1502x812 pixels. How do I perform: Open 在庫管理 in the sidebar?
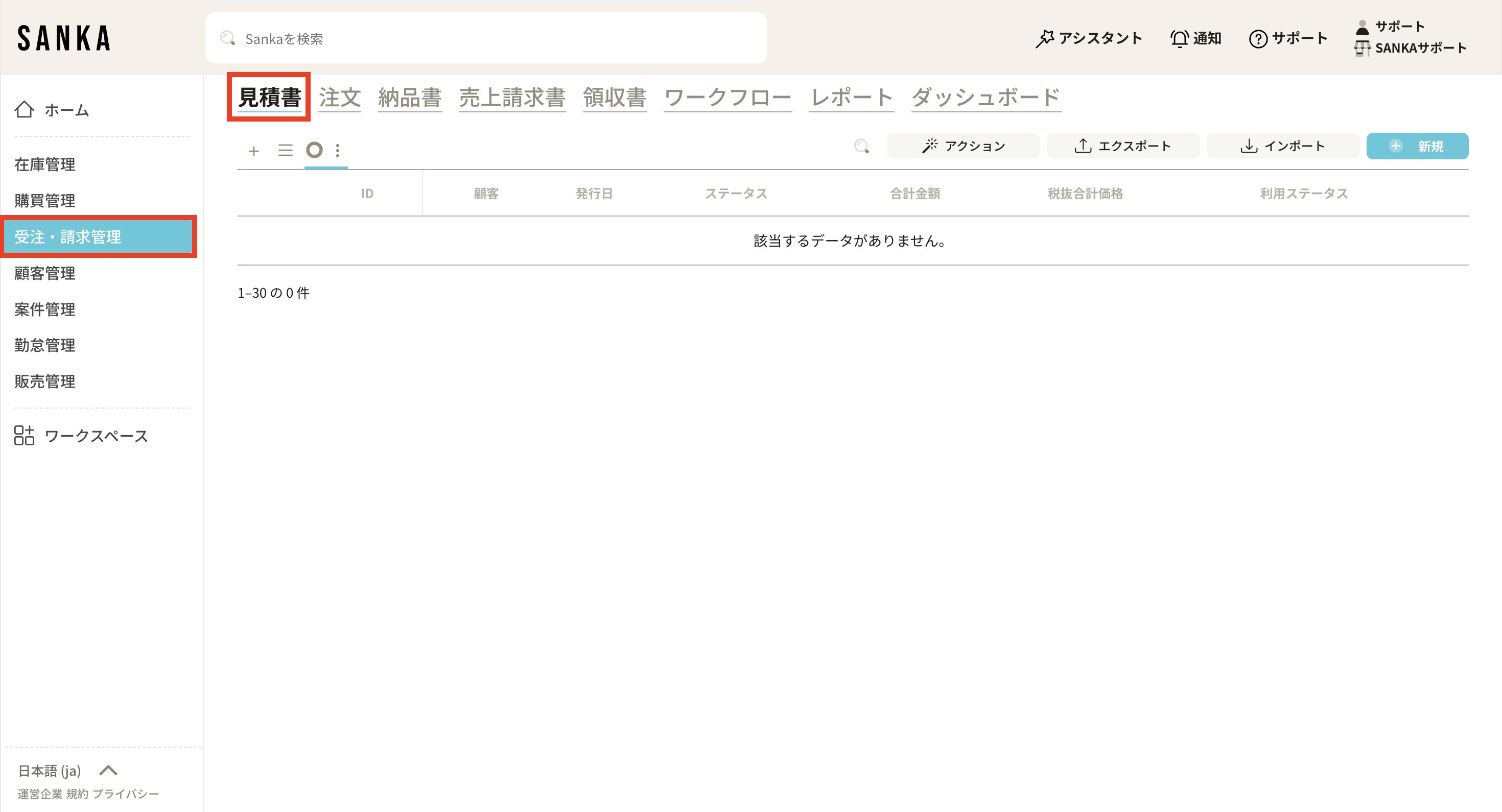click(x=45, y=164)
